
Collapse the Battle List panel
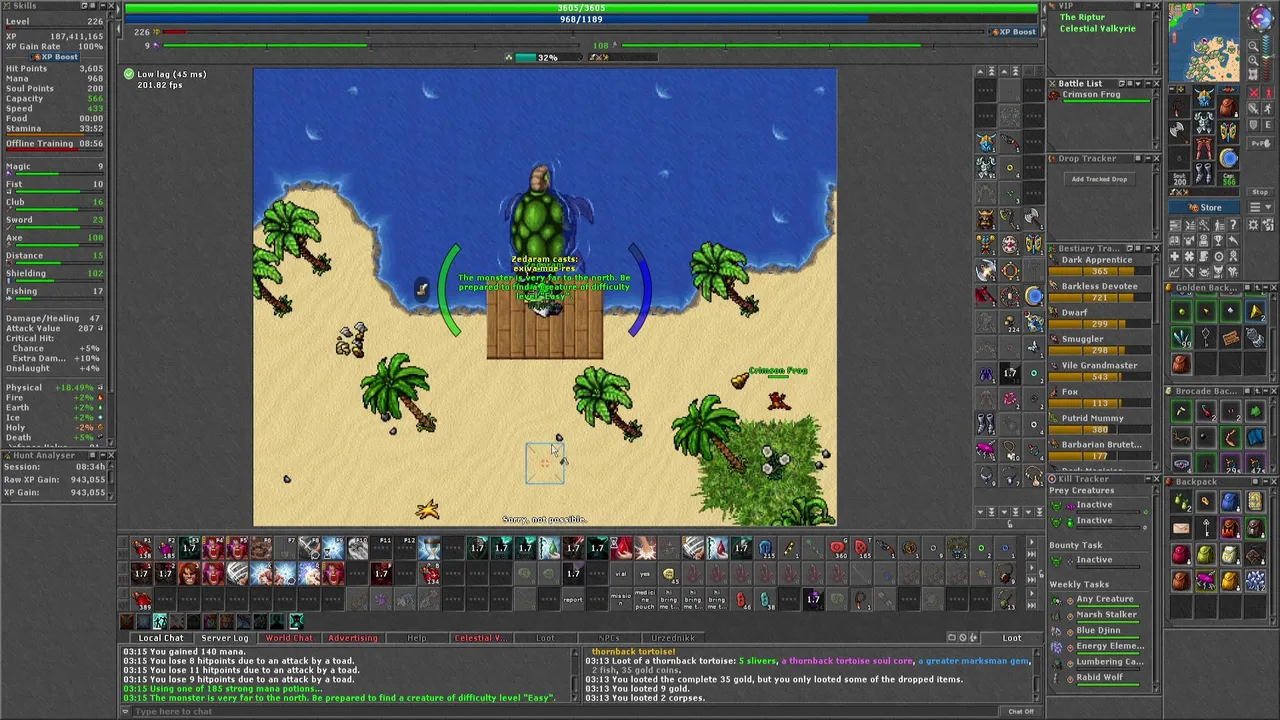(x=1148, y=84)
